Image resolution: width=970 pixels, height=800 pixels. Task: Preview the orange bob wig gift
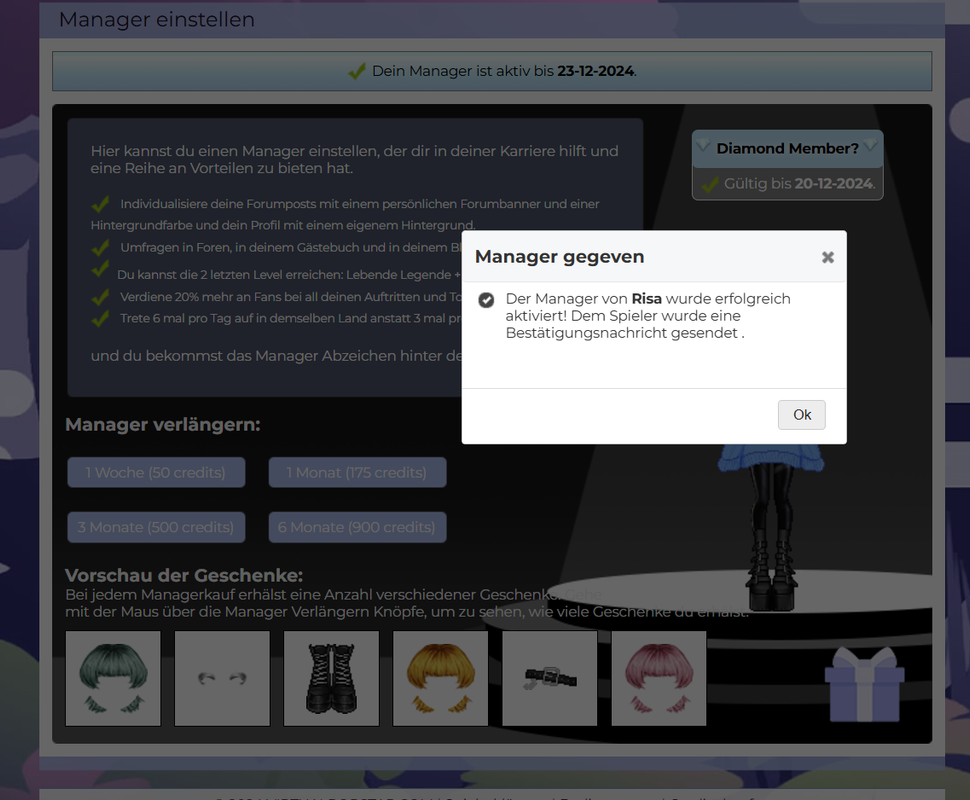click(x=440, y=678)
